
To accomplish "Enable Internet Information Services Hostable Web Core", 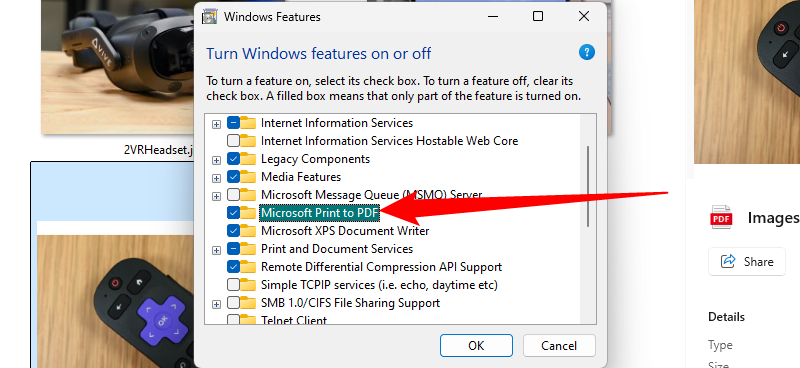I will (x=233, y=141).
